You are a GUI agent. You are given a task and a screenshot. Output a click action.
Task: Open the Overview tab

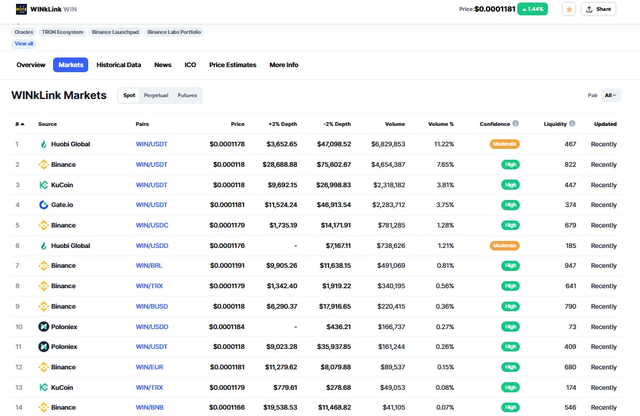31,65
